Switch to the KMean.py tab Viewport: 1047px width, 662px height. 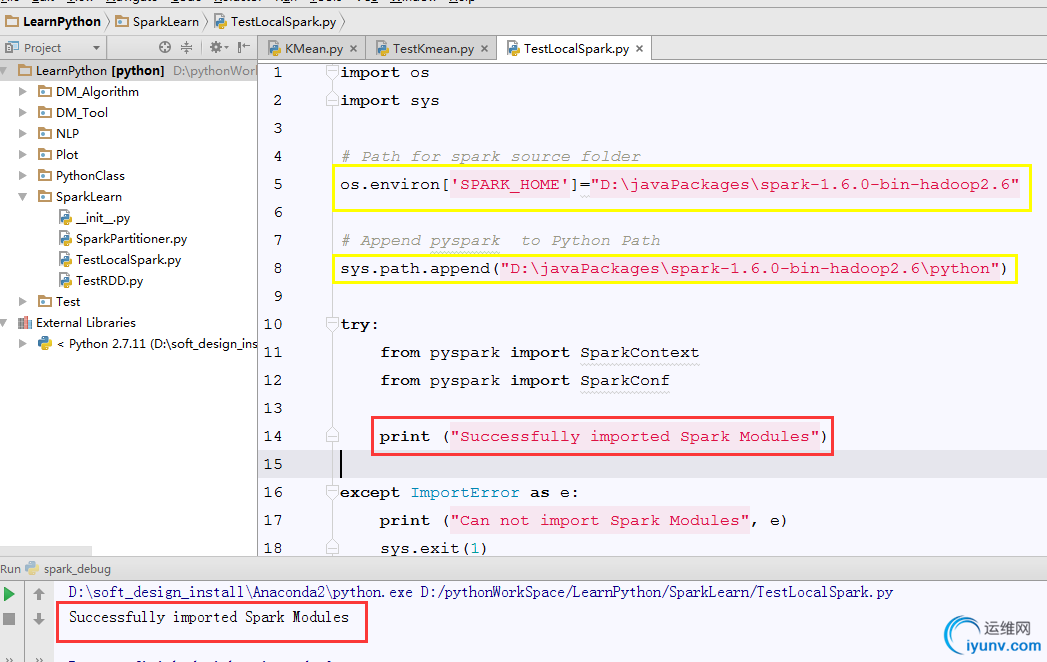(312, 49)
